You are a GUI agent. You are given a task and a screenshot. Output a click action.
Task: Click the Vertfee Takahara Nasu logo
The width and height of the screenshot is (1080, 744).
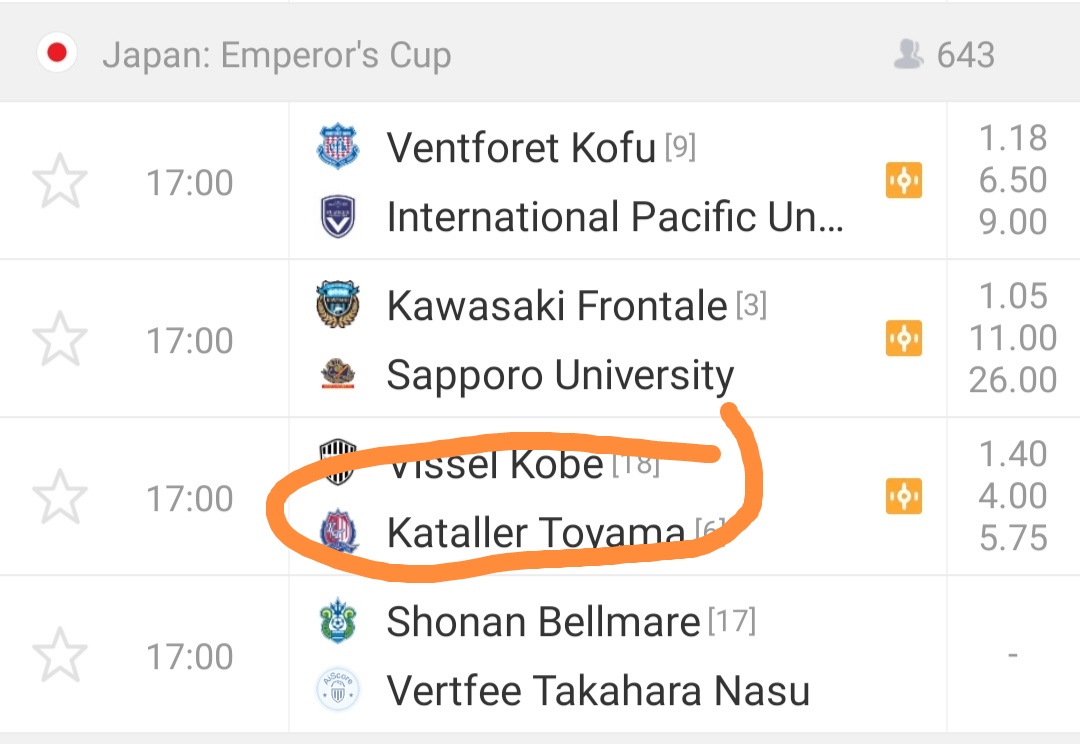tap(338, 691)
